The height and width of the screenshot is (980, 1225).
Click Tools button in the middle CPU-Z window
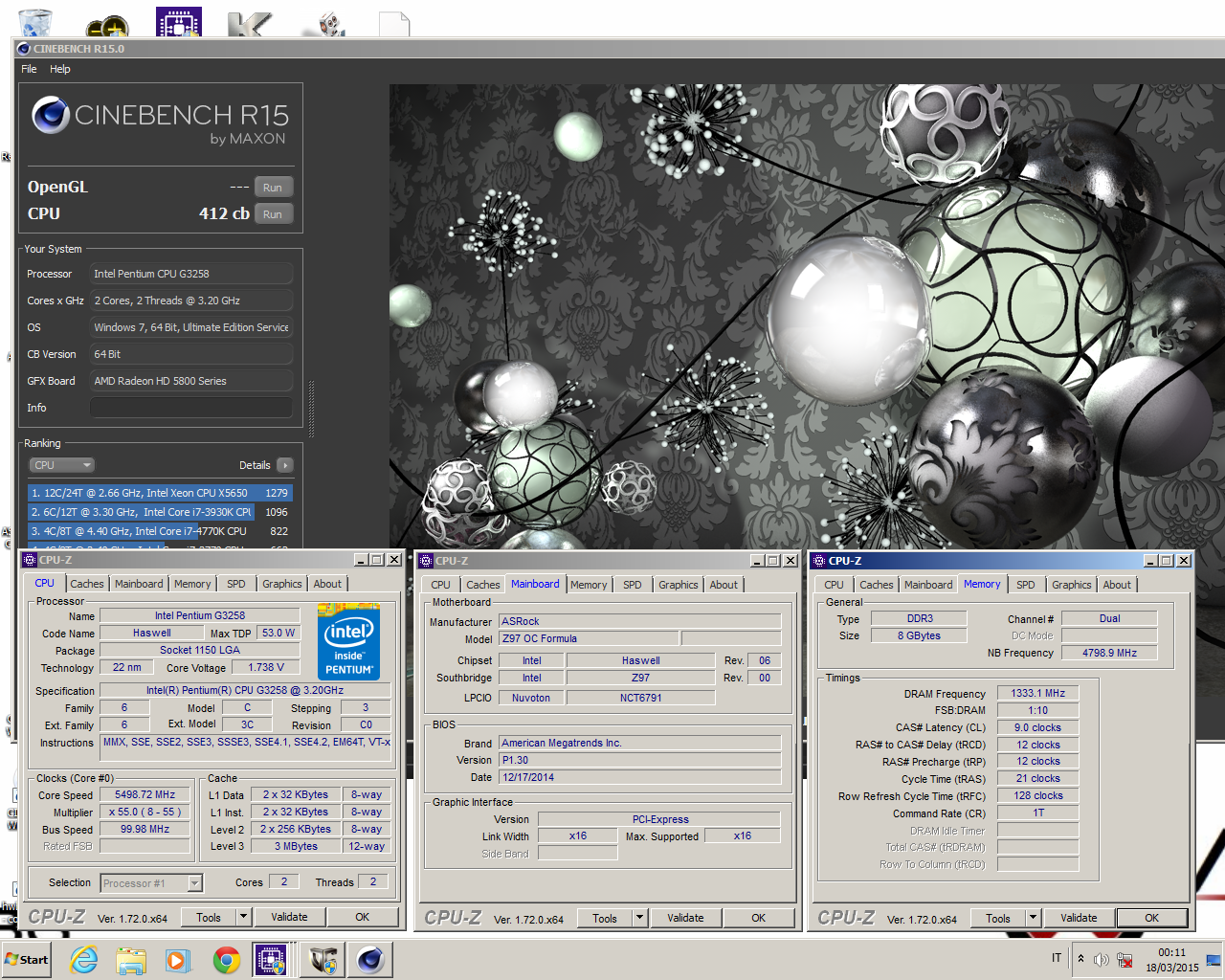605,918
